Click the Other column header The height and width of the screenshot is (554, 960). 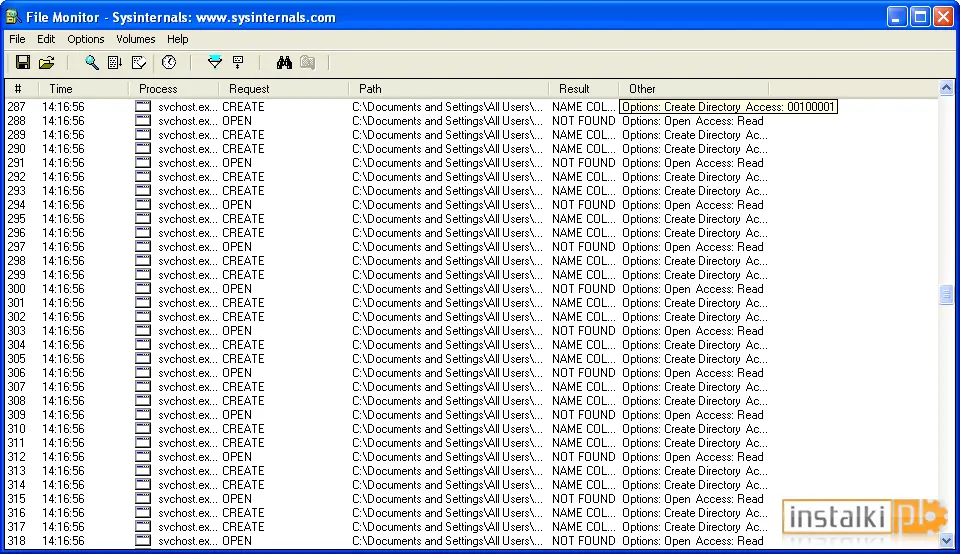[694, 89]
